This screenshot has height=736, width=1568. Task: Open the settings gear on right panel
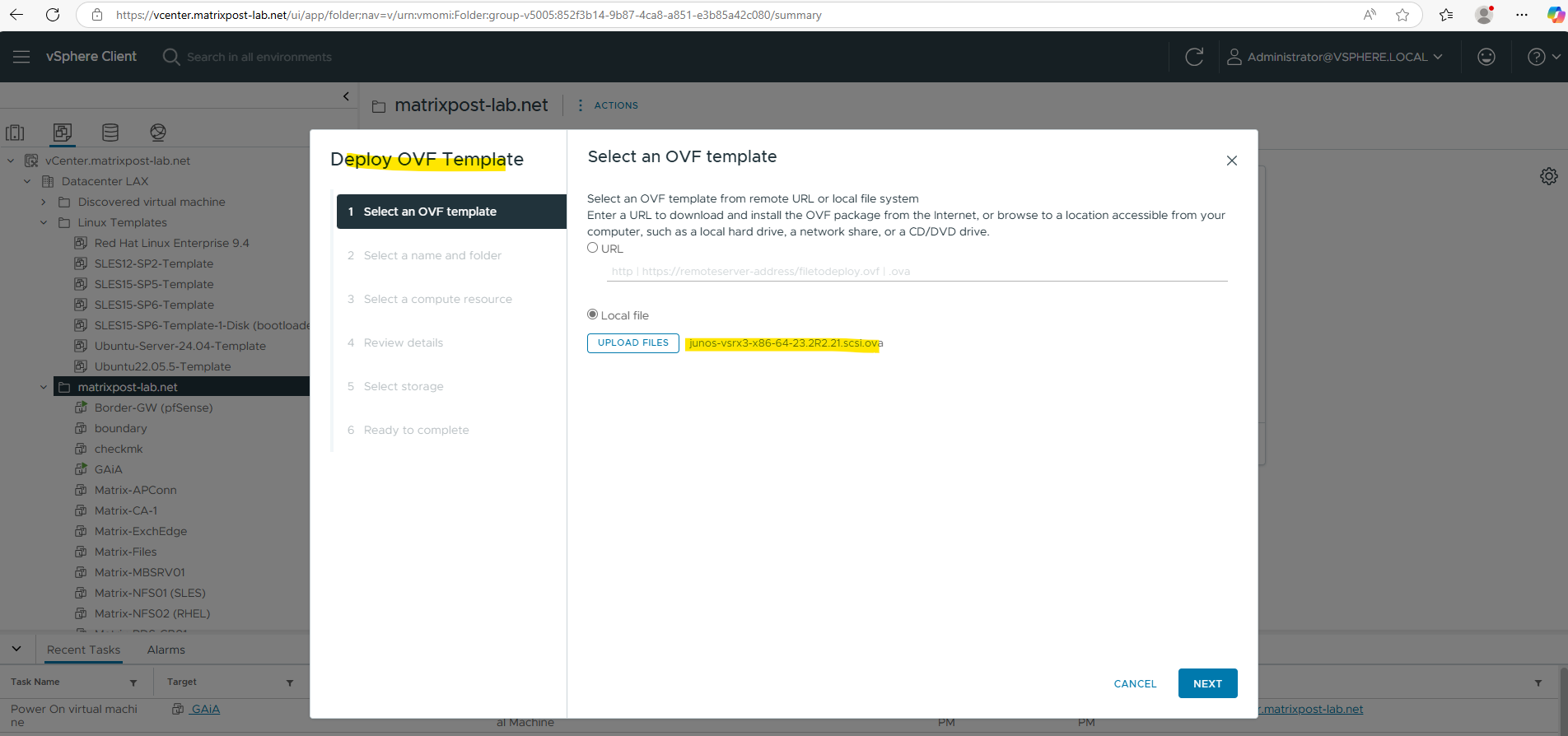[1549, 176]
